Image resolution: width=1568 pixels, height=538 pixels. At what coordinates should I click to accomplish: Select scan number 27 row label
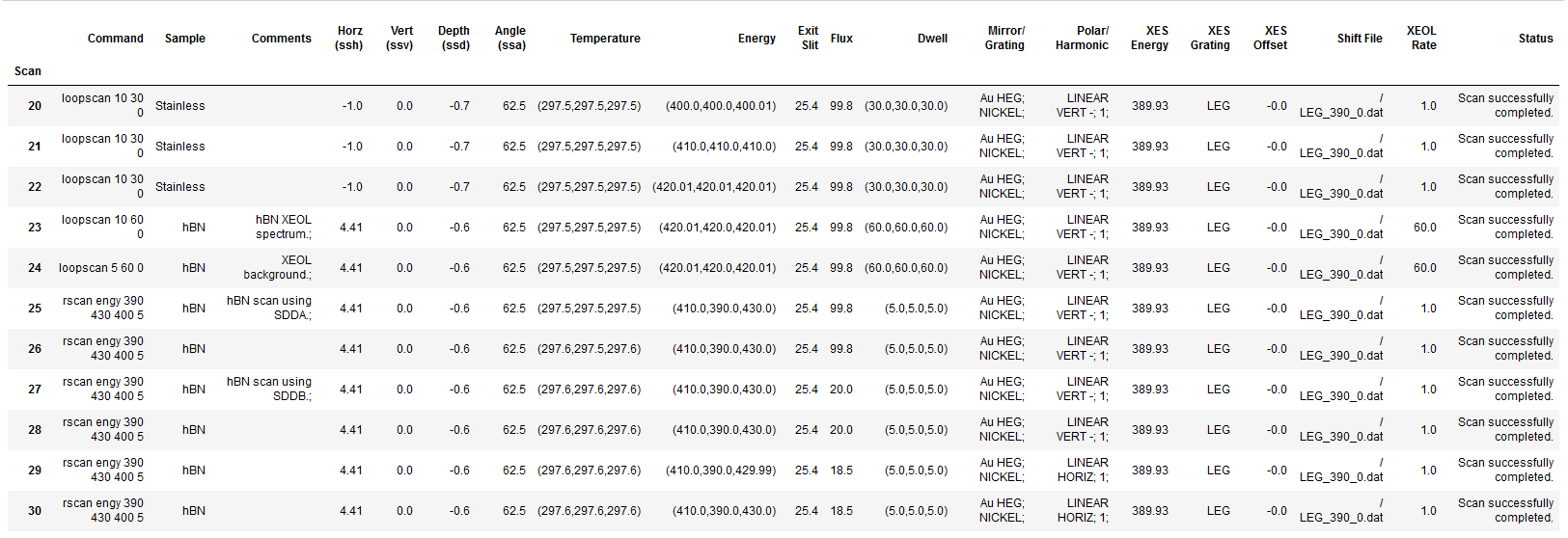pos(35,390)
